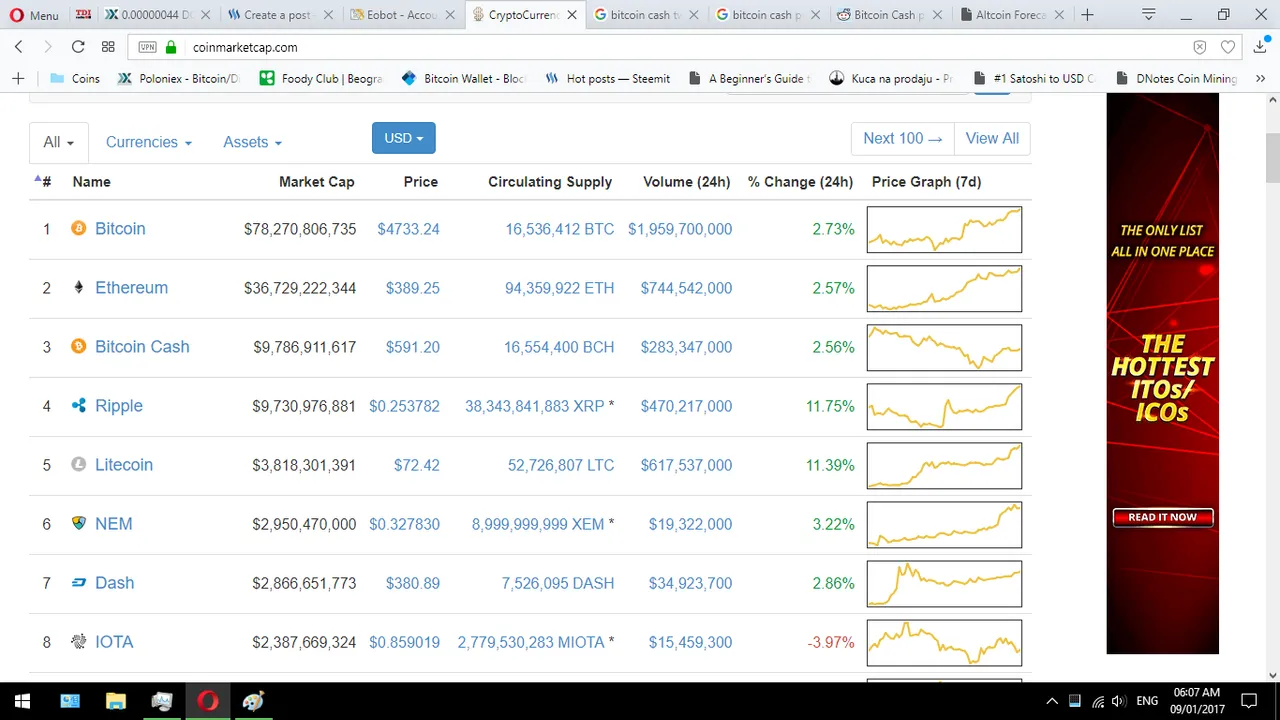Click the green site security padlock

point(171,47)
